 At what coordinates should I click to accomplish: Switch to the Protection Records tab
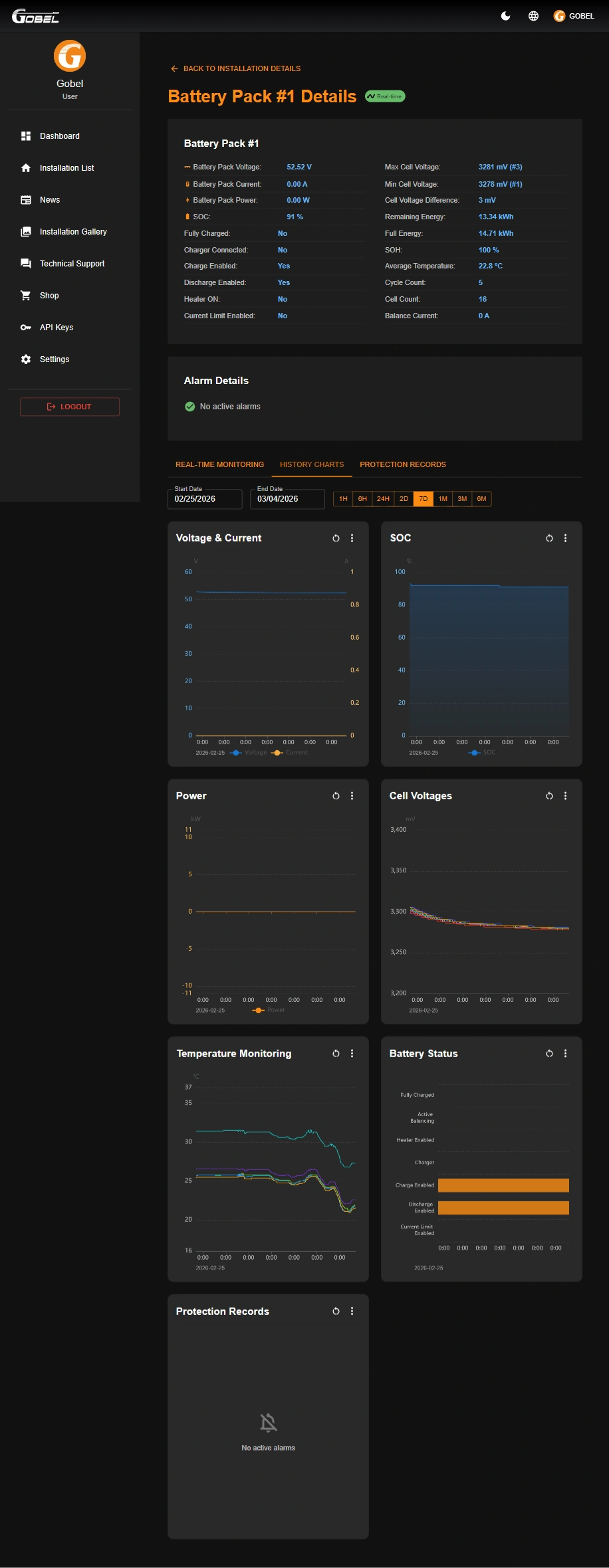pos(402,464)
